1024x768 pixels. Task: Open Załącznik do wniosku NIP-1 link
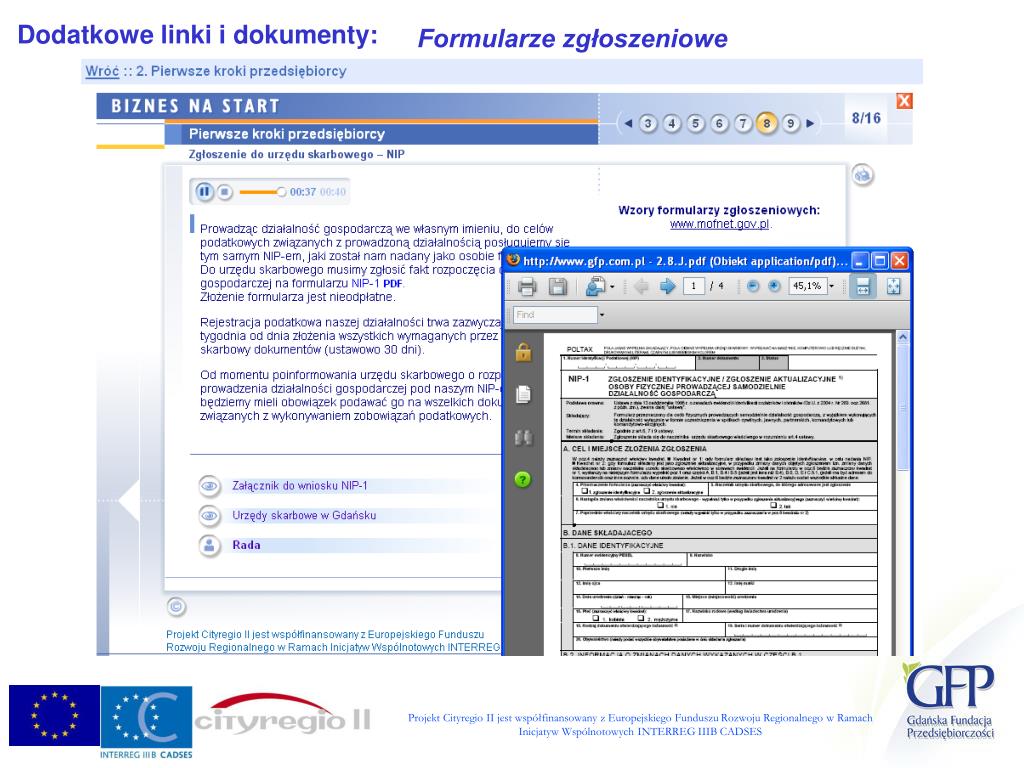tap(300, 486)
